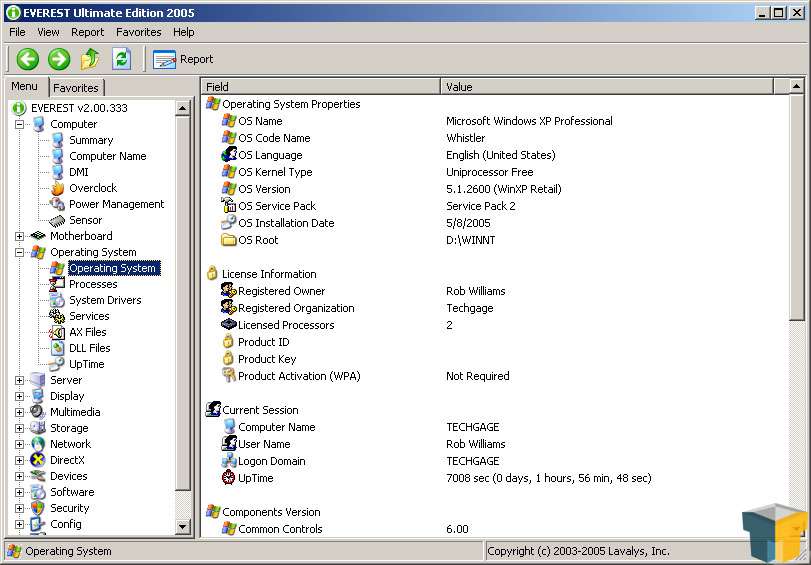Expand the Multimedia tree node
The width and height of the screenshot is (811, 565).
[x=19, y=412]
